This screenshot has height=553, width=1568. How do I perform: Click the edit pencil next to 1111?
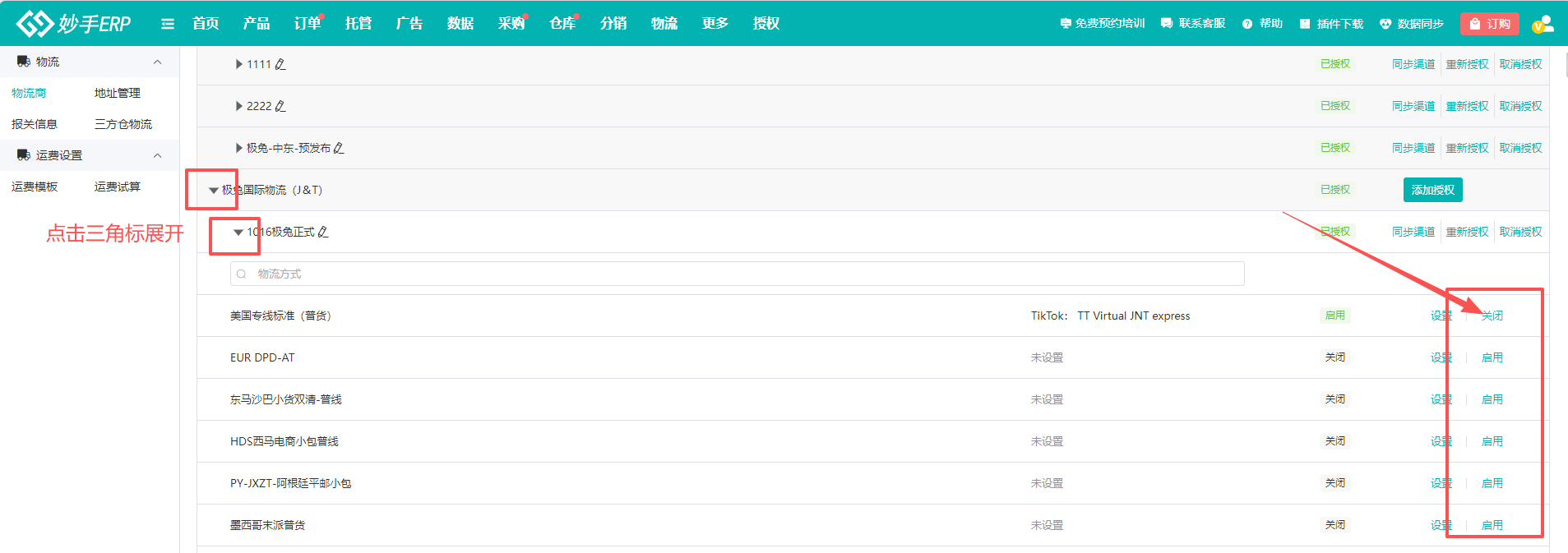pyautogui.click(x=280, y=64)
